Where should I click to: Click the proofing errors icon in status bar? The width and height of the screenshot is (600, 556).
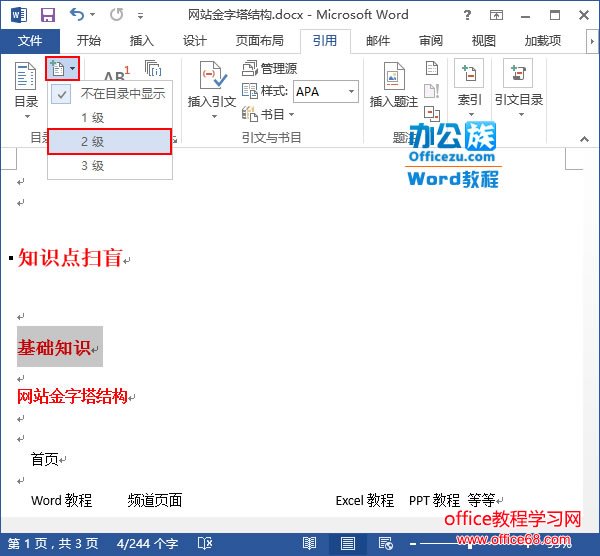coord(205,543)
